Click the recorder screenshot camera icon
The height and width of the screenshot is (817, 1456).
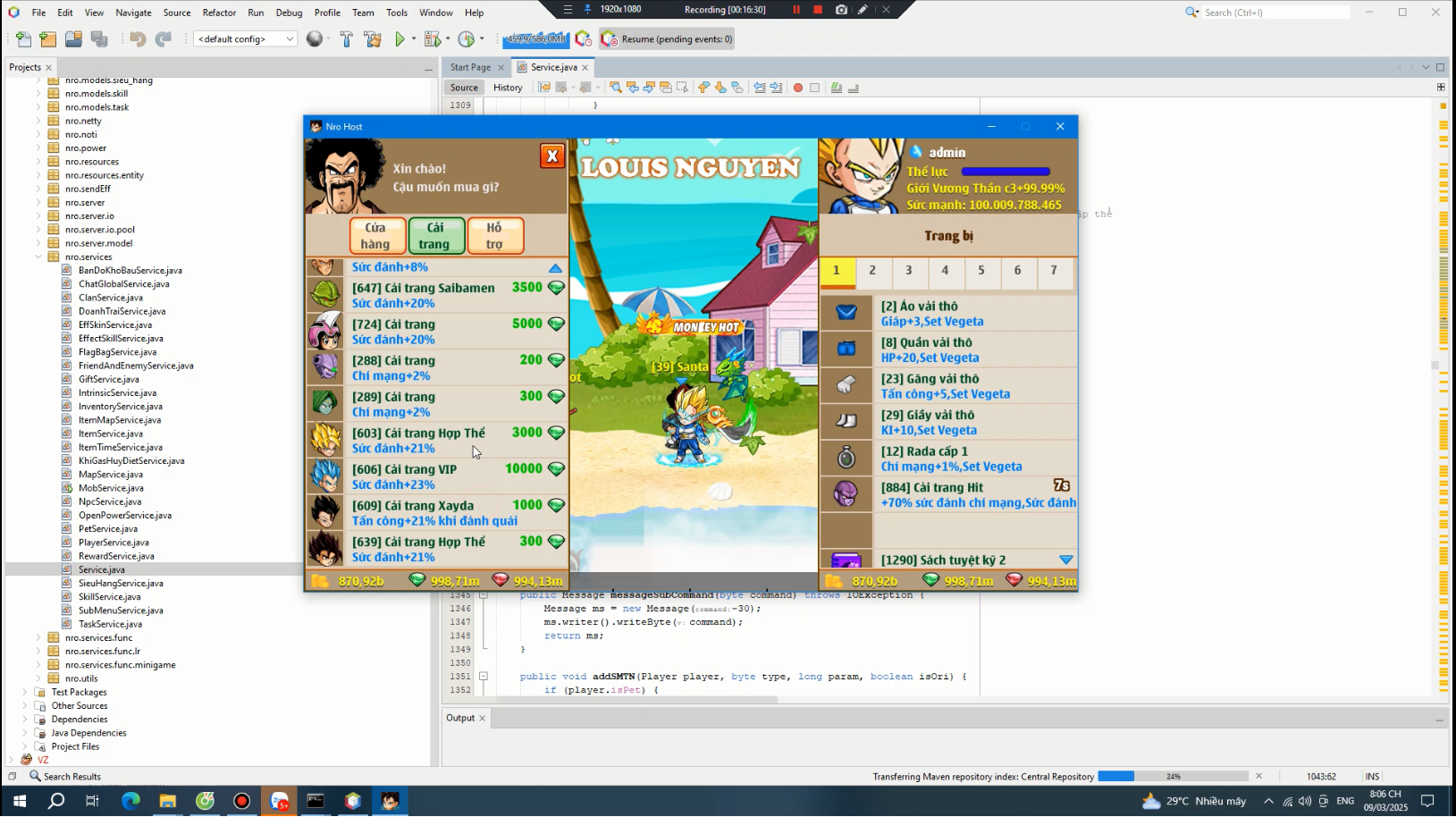coord(841,9)
